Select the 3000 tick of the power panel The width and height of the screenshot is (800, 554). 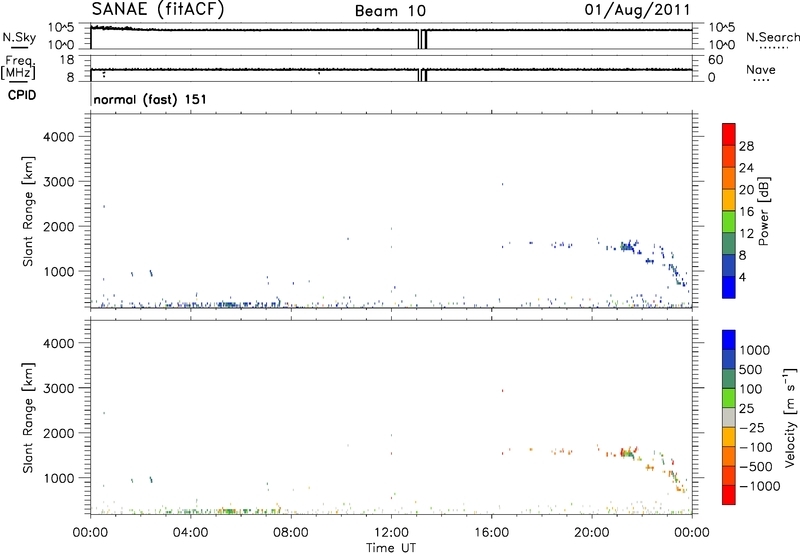coord(58,182)
